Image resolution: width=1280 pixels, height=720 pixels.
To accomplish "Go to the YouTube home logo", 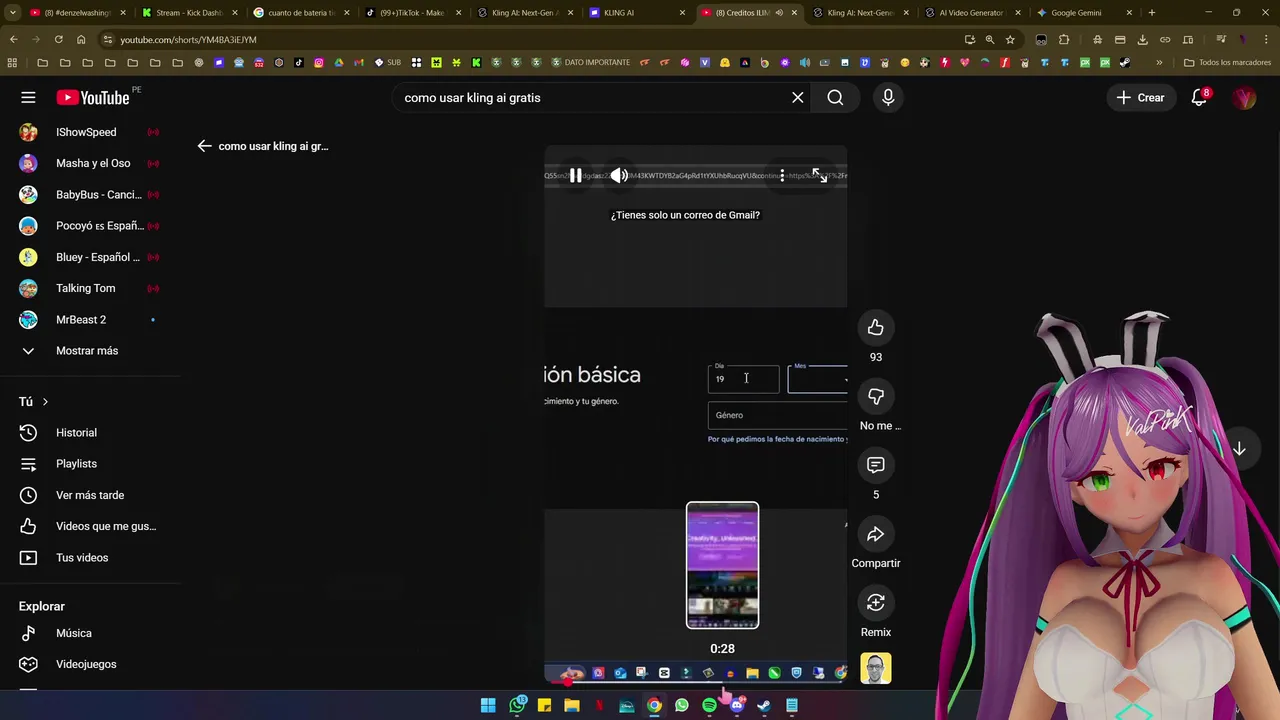I will [93, 97].
